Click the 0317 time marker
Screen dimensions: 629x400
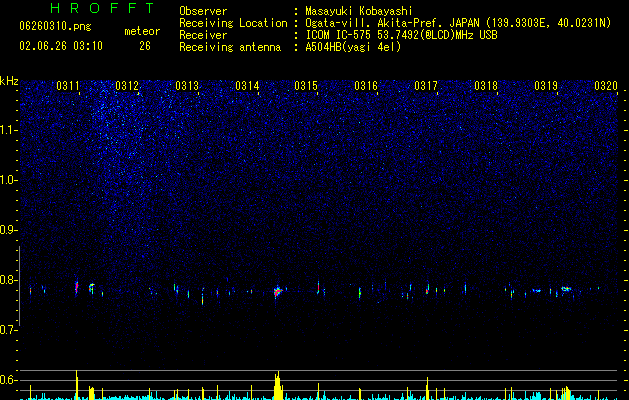pyautogui.click(x=426, y=86)
